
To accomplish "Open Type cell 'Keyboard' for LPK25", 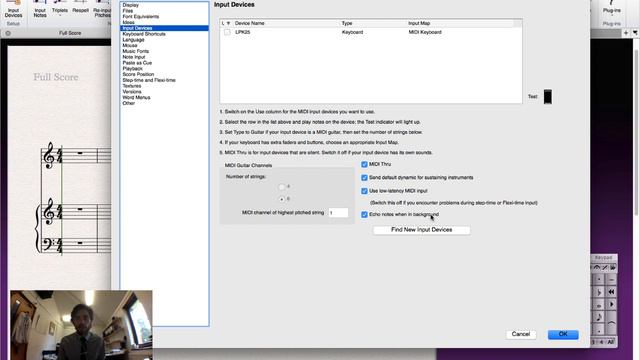I will [x=352, y=32].
